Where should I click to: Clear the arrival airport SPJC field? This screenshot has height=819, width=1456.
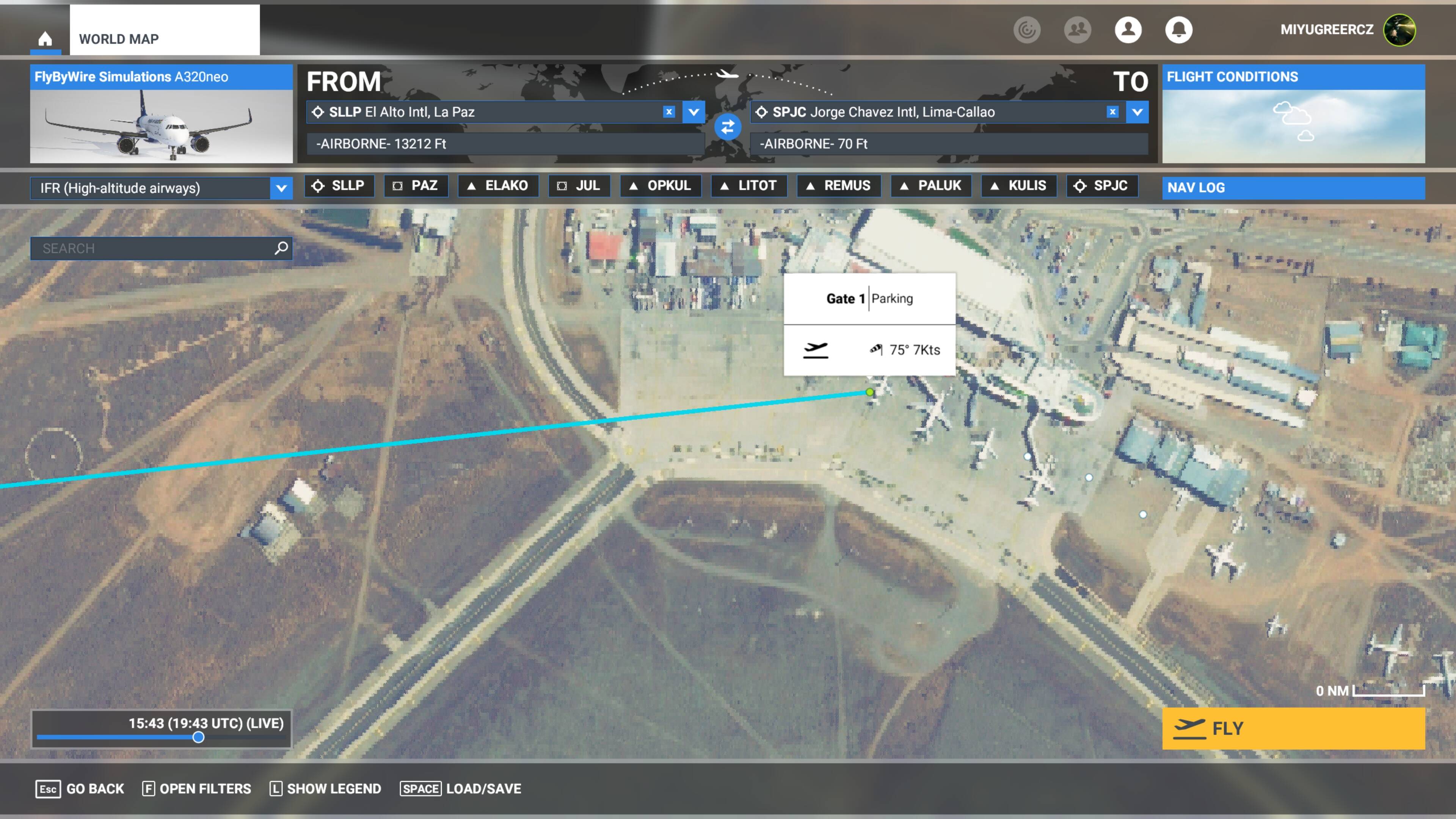[1112, 112]
